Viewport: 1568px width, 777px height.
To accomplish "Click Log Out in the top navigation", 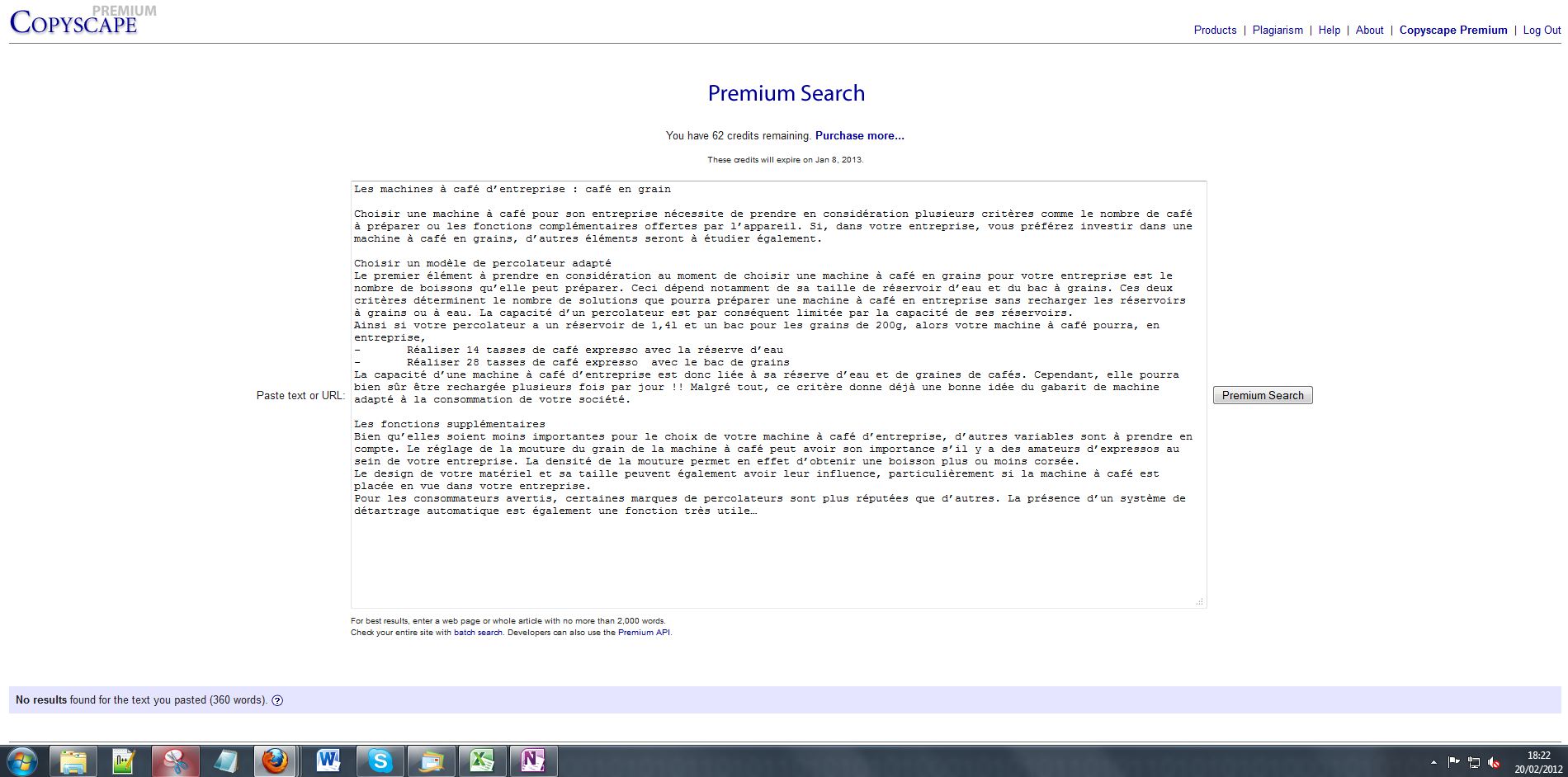I will (1542, 31).
